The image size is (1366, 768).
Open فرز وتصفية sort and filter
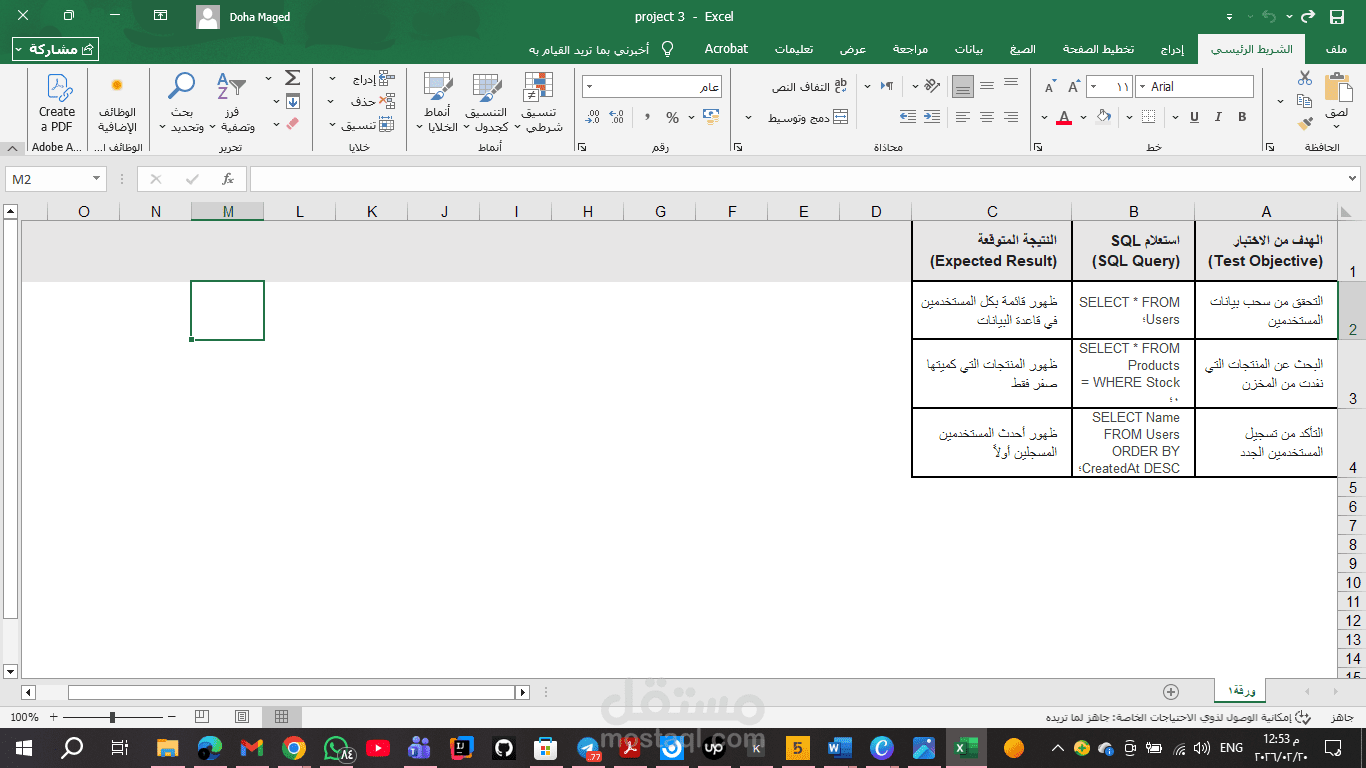point(233,102)
